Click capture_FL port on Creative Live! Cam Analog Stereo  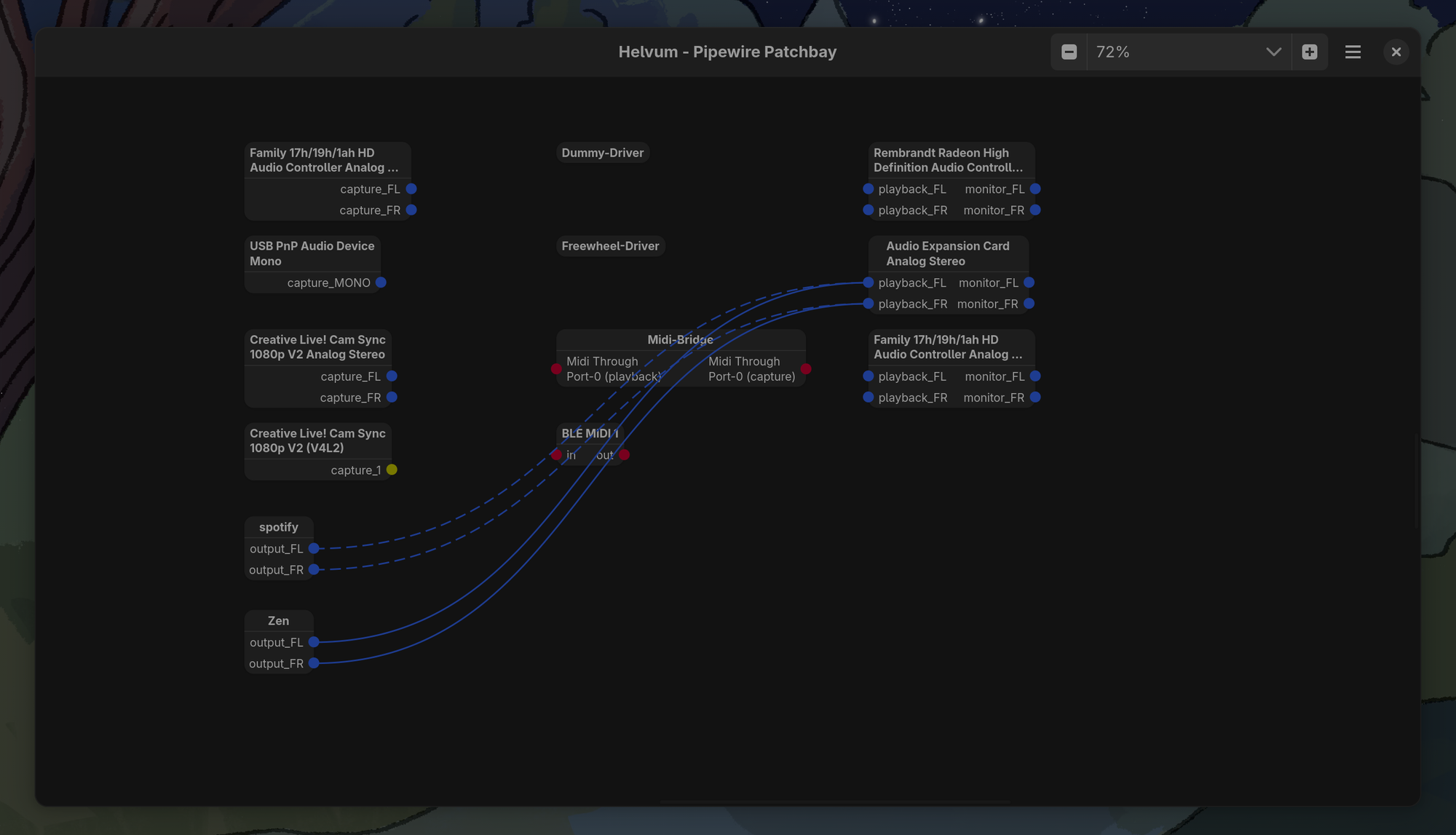coord(392,376)
